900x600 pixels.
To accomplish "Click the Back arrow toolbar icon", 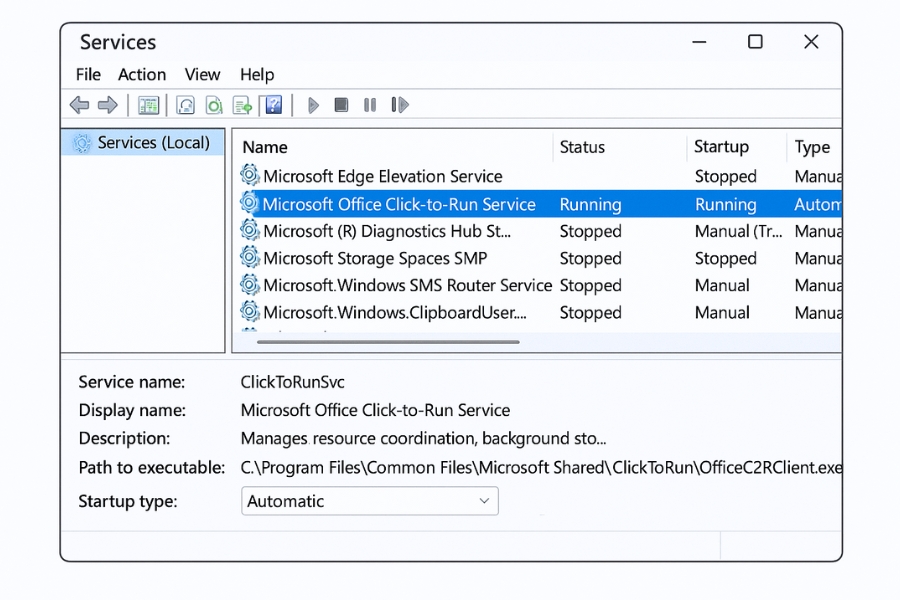I will point(79,105).
